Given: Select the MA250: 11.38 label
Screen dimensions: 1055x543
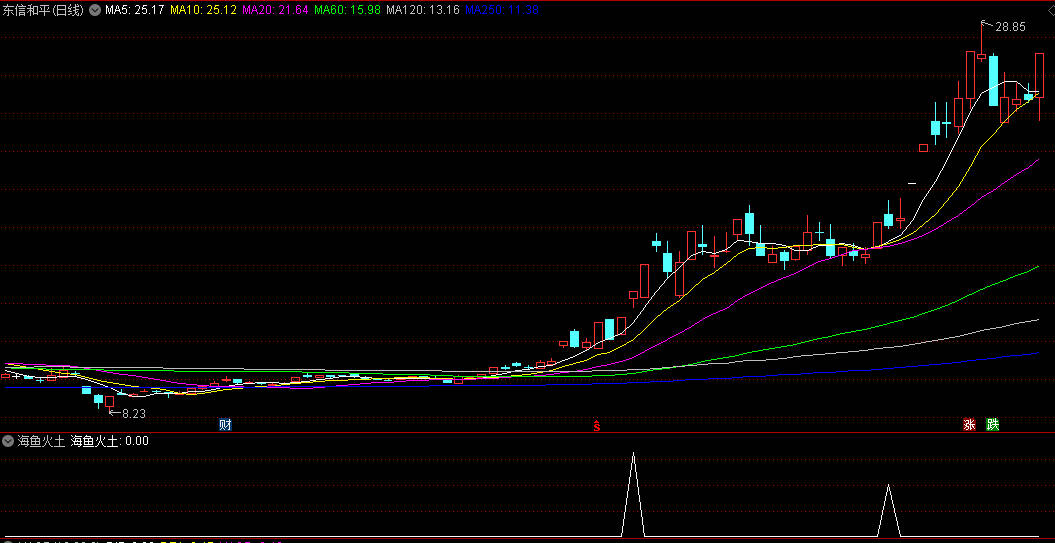Looking at the screenshot, I should 501,10.
